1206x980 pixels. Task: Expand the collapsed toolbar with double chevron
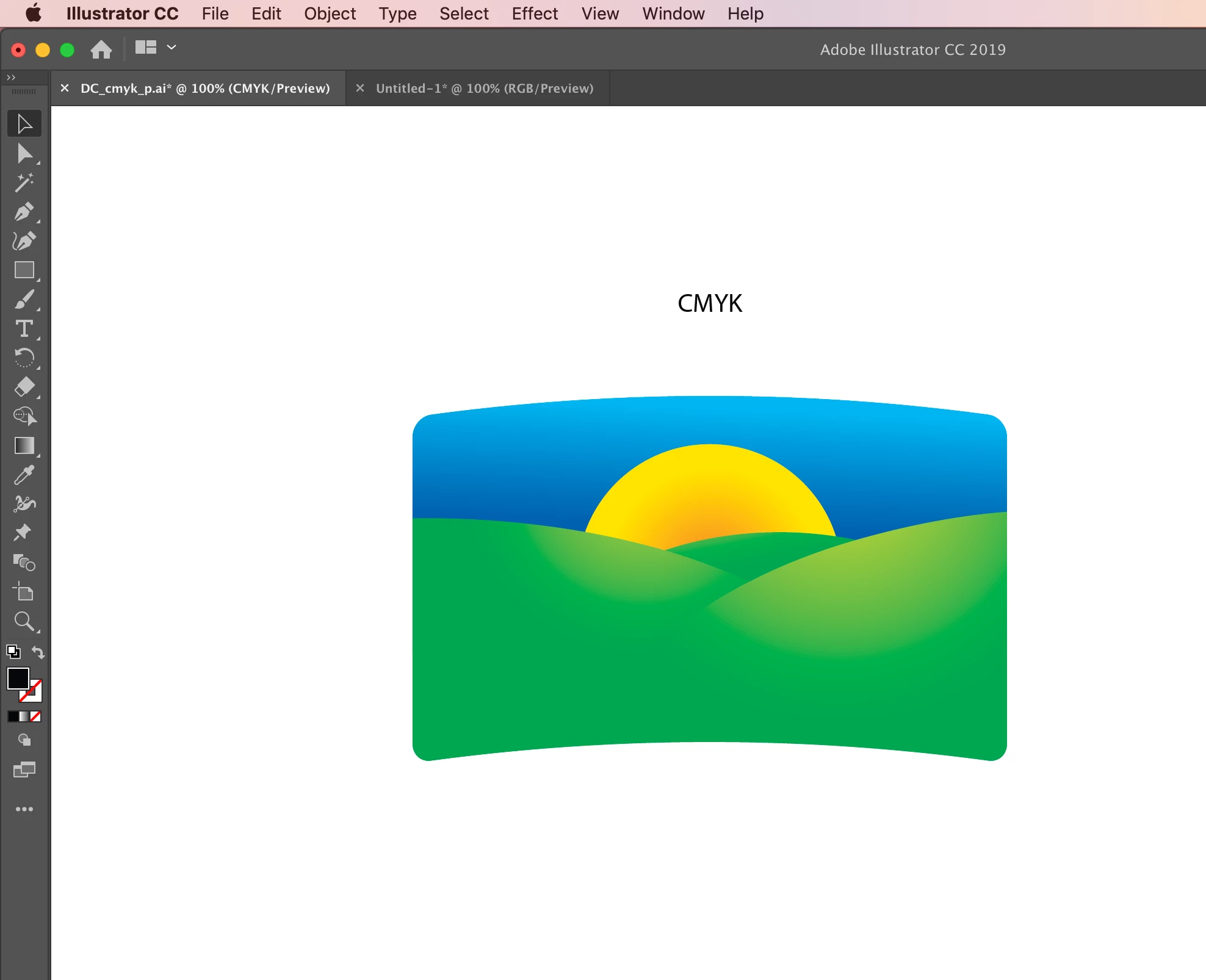pyautogui.click(x=11, y=77)
